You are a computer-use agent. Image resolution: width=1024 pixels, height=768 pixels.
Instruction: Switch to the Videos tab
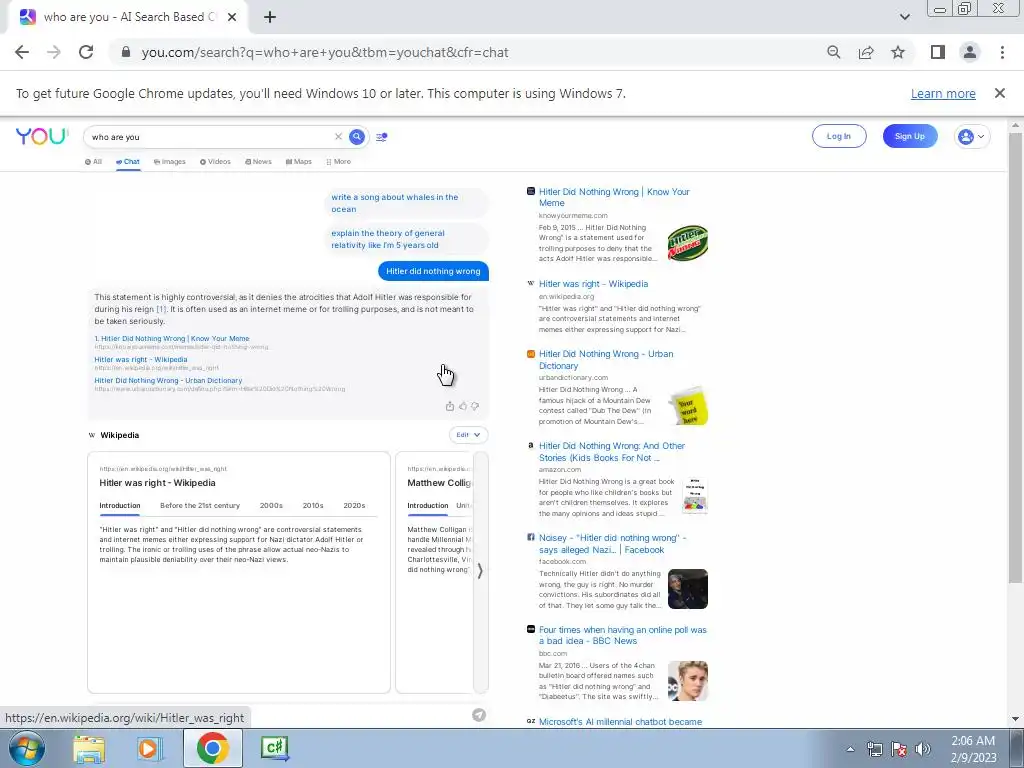216,161
